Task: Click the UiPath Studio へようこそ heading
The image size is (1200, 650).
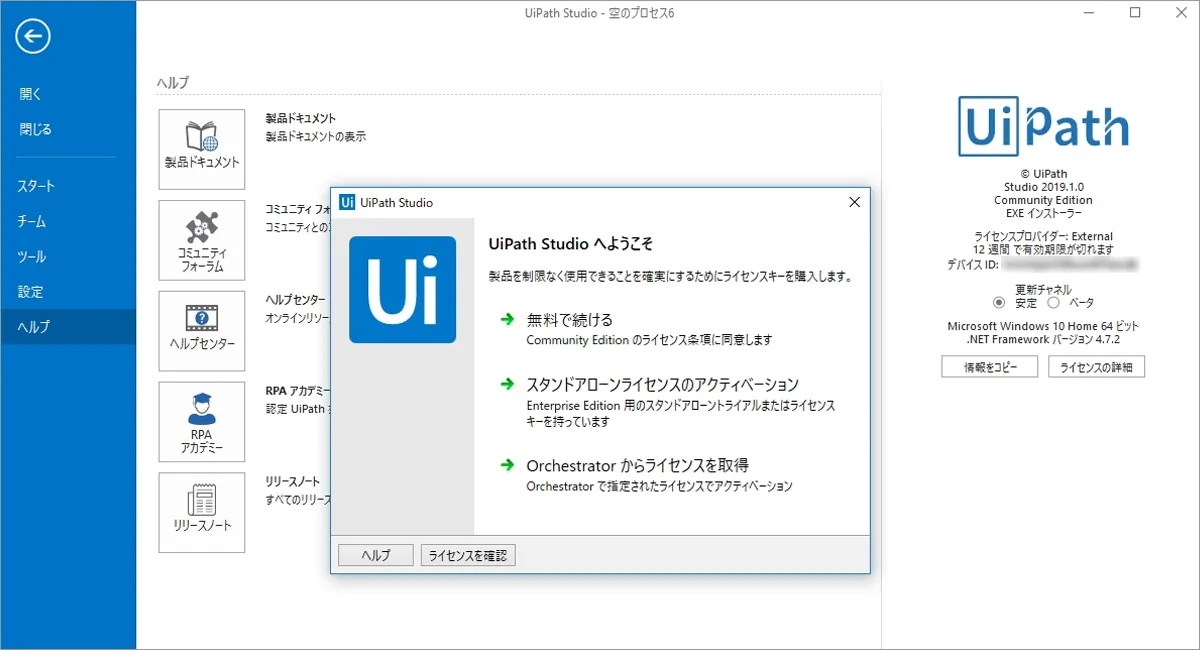Action: (x=571, y=244)
